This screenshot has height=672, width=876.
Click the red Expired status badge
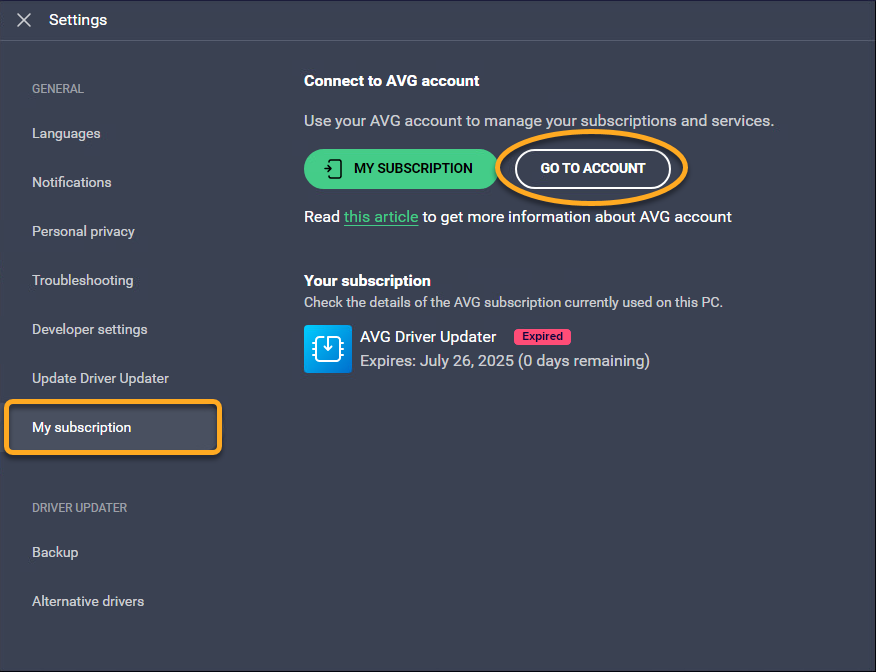542,337
